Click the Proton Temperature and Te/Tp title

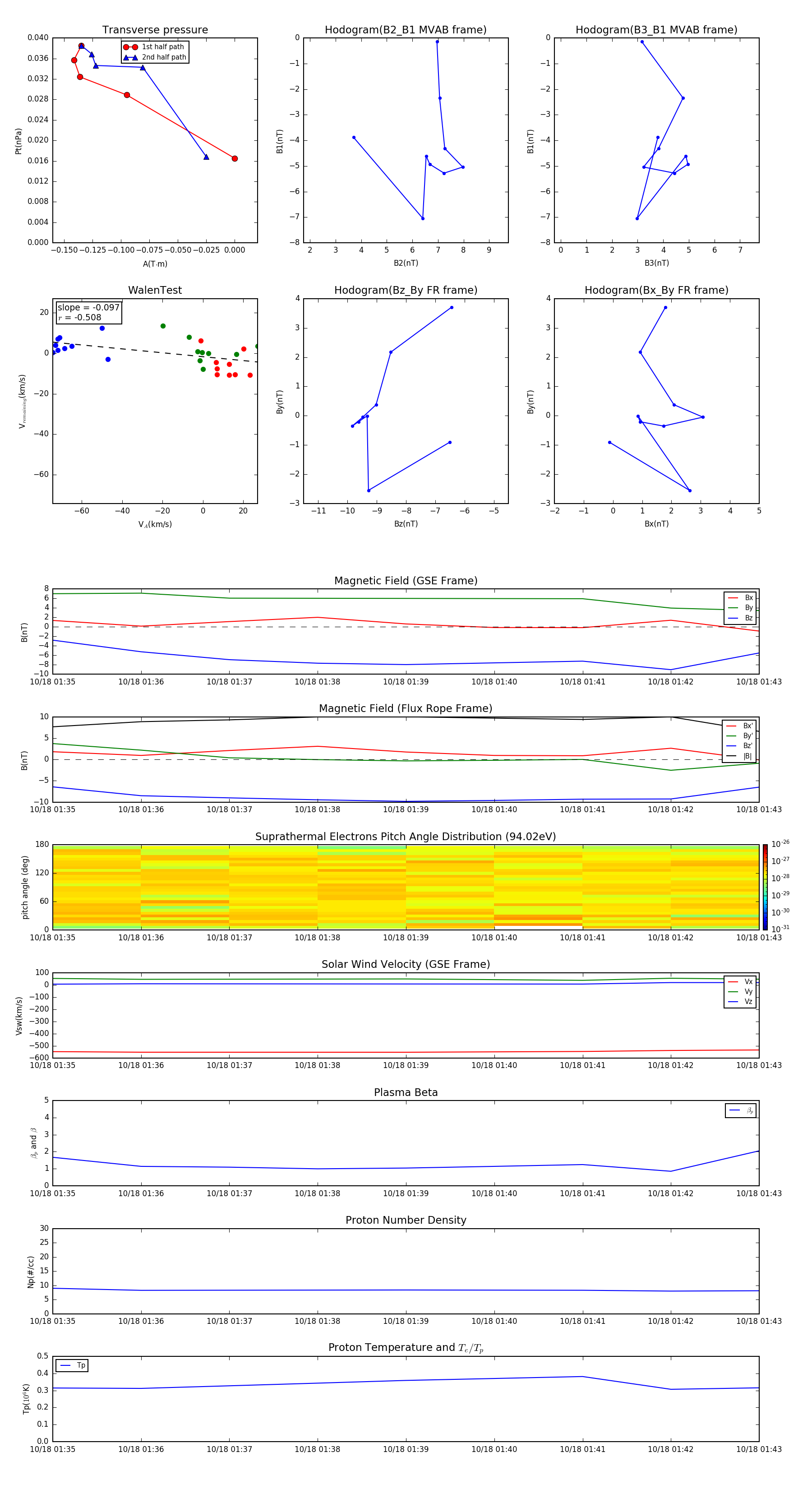point(406,1347)
